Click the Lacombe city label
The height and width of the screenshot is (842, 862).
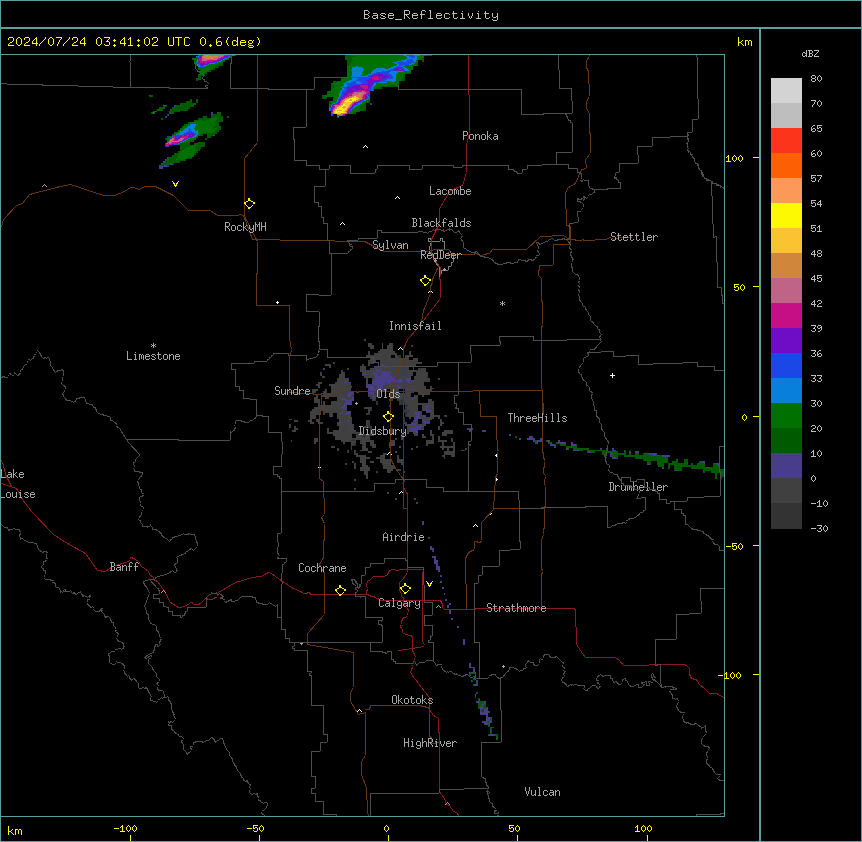(450, 191)
